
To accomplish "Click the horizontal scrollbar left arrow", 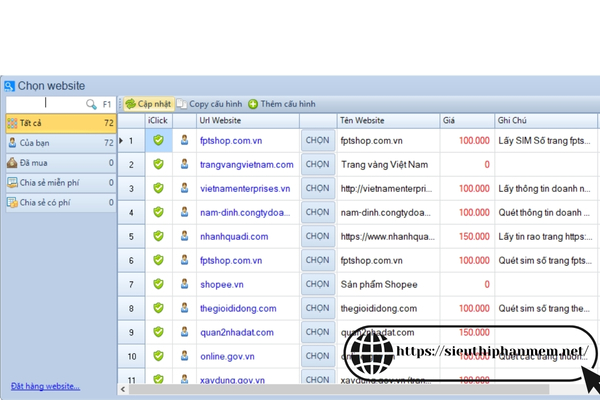I will pyautogui.click(x=123, y=390).
